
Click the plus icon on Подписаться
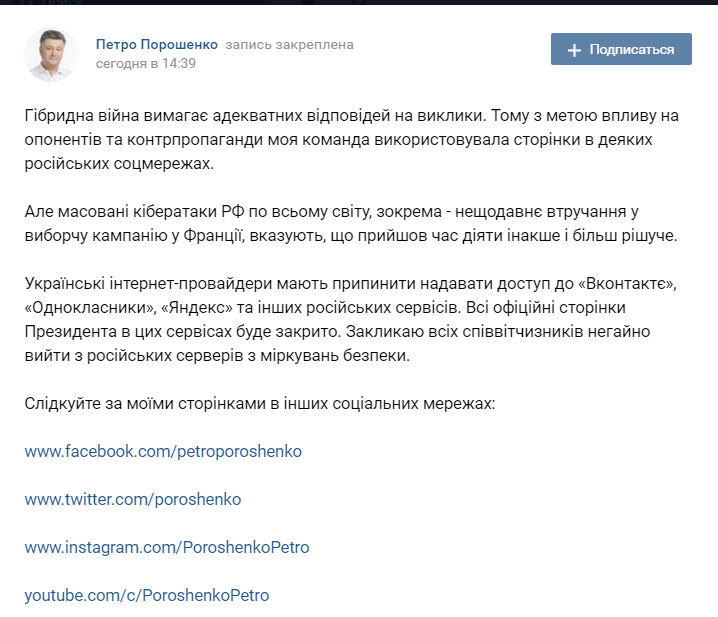tap(574, 50)
